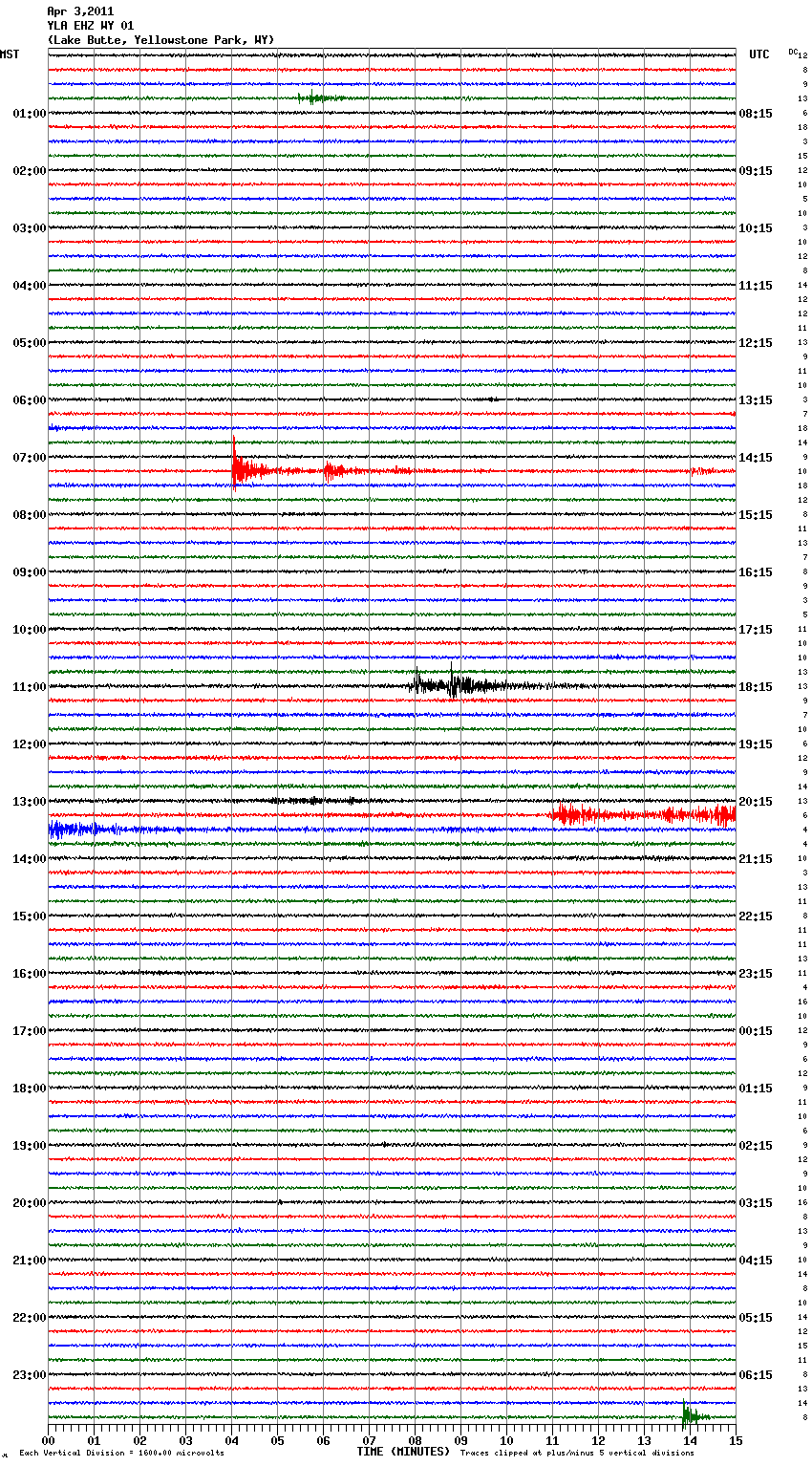Click the '09' minute axis tick label
The width and height of the screenshot is (812, 1466).
[x=461, y=1440]
